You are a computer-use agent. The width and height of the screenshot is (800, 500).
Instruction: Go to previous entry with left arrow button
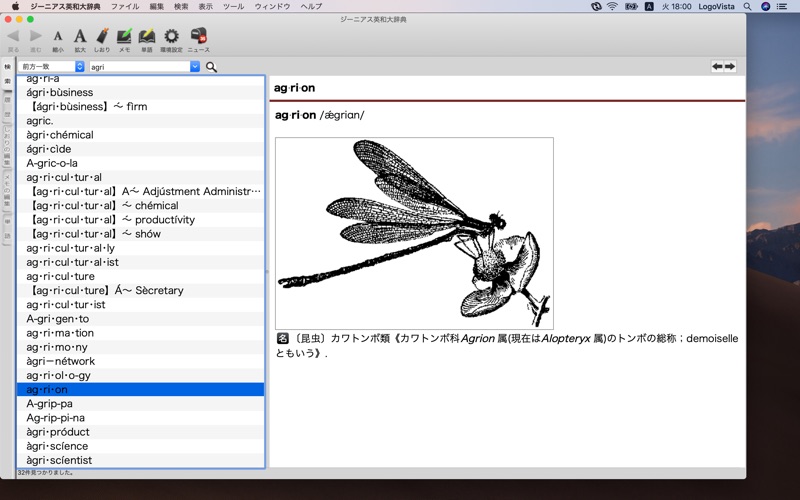717,66
